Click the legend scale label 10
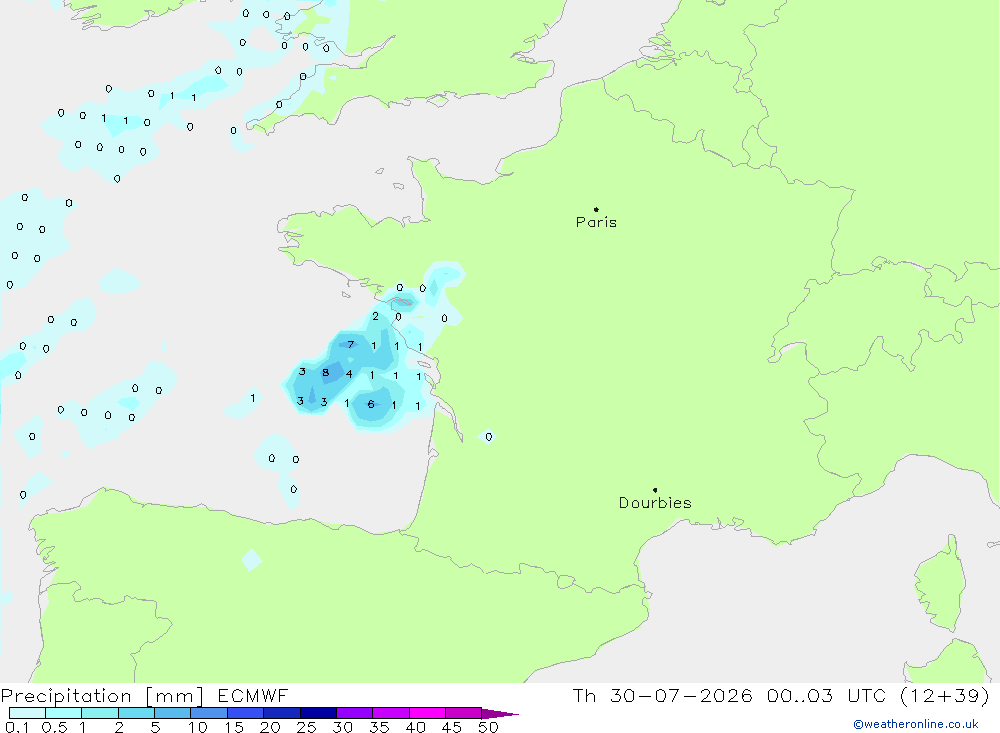 [x=197, y=727]
